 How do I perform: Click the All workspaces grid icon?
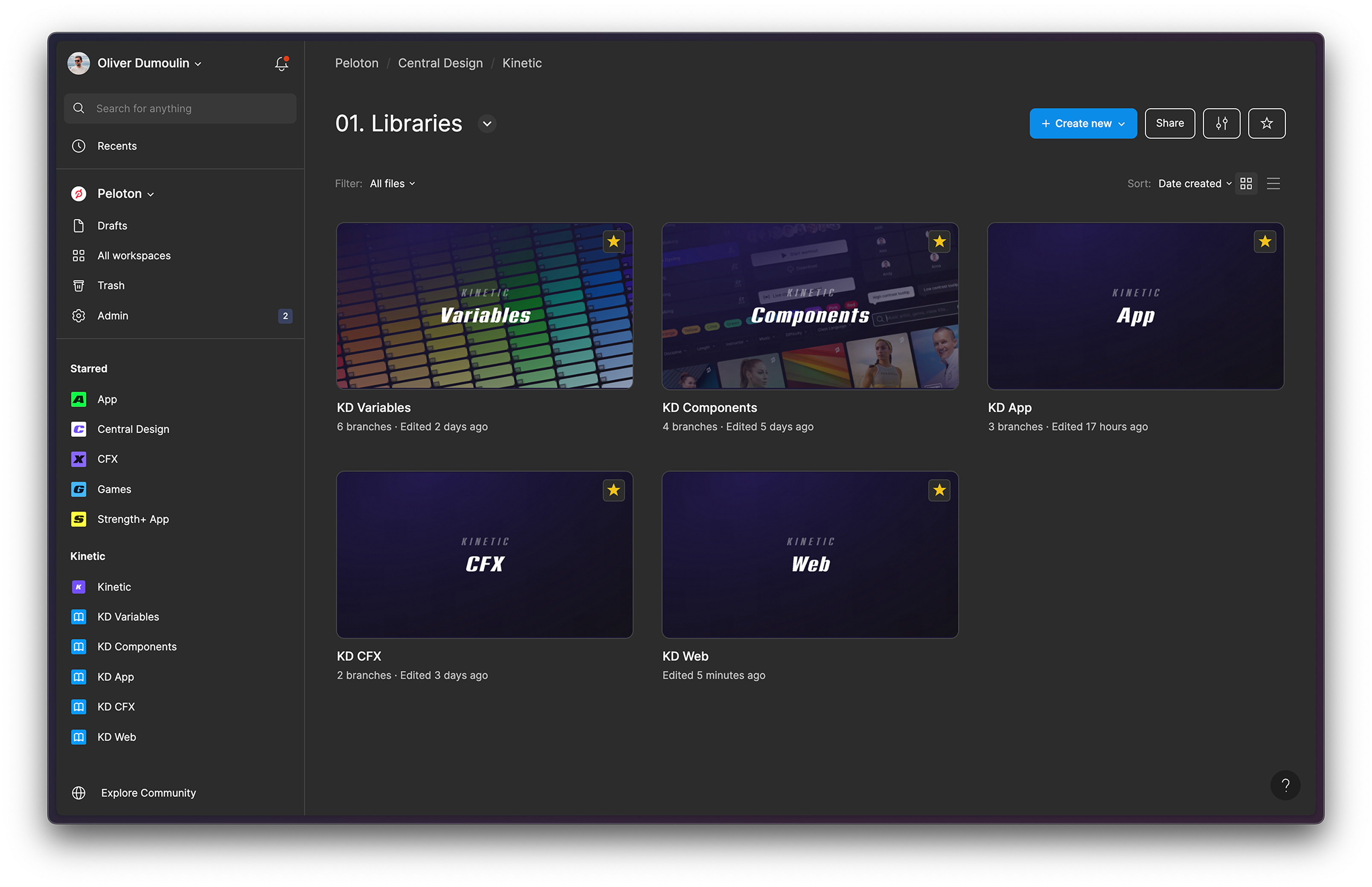click(x=79, y=256)
